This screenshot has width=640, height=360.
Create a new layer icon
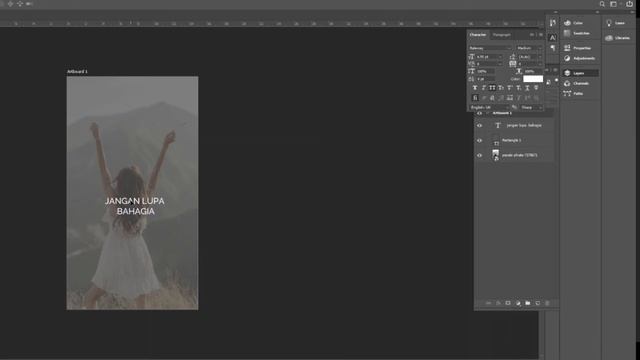[x=538, y=303]
